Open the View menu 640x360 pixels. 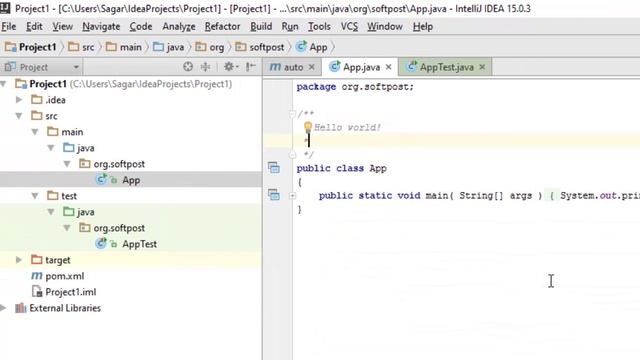[62, 27]
